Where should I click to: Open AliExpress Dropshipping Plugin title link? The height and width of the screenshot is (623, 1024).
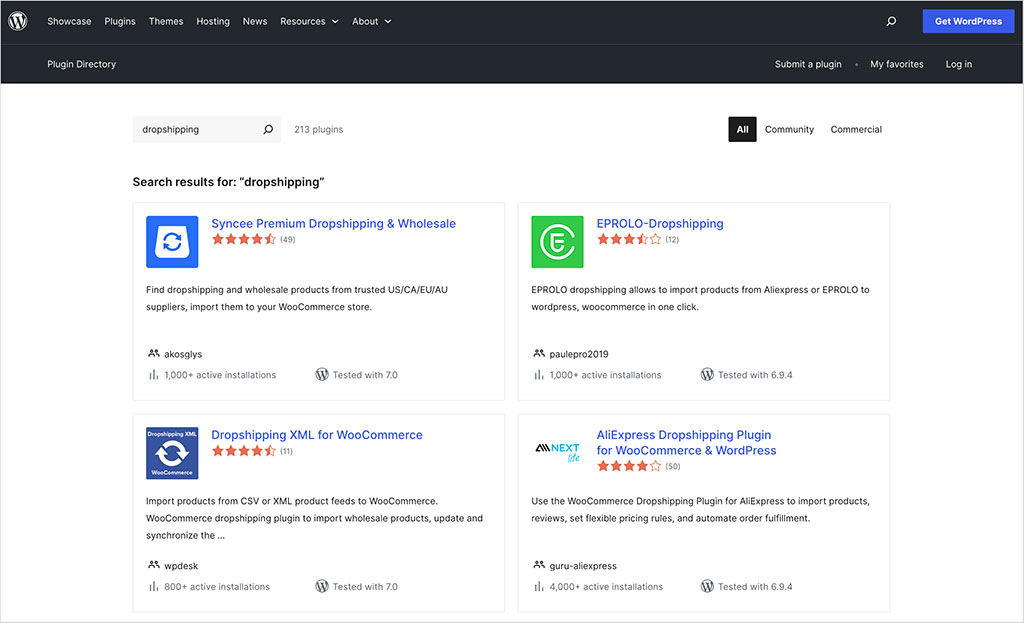(x=686, y=443)
